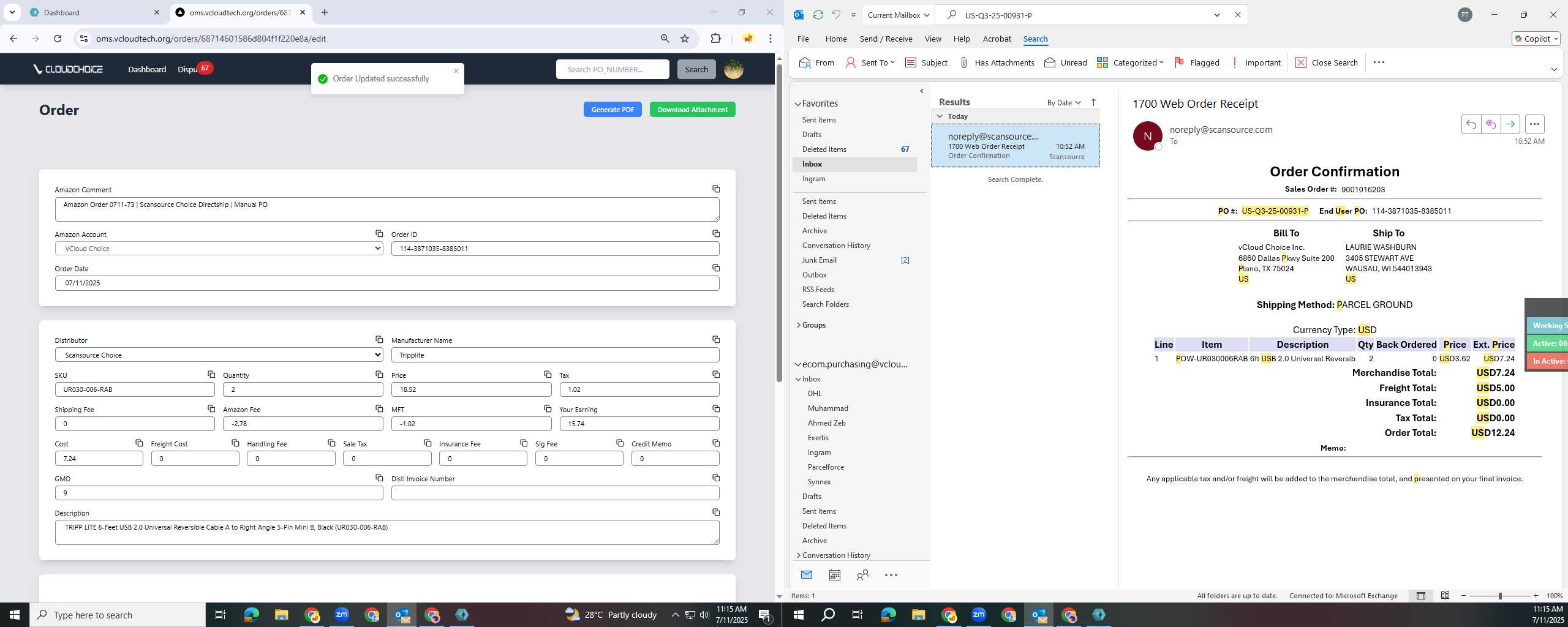Collapse the Favorites folder group

(x=797, y=104)
